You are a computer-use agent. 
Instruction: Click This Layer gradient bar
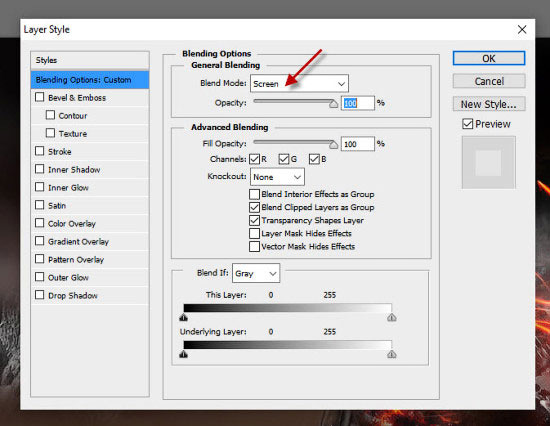(x=287, y=308)
